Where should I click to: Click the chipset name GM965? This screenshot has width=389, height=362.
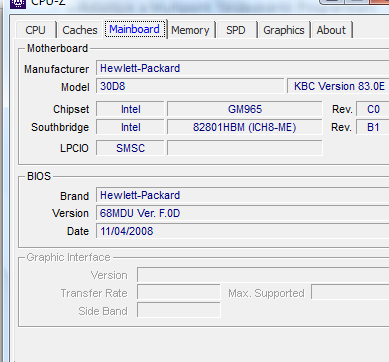[245, 109]
